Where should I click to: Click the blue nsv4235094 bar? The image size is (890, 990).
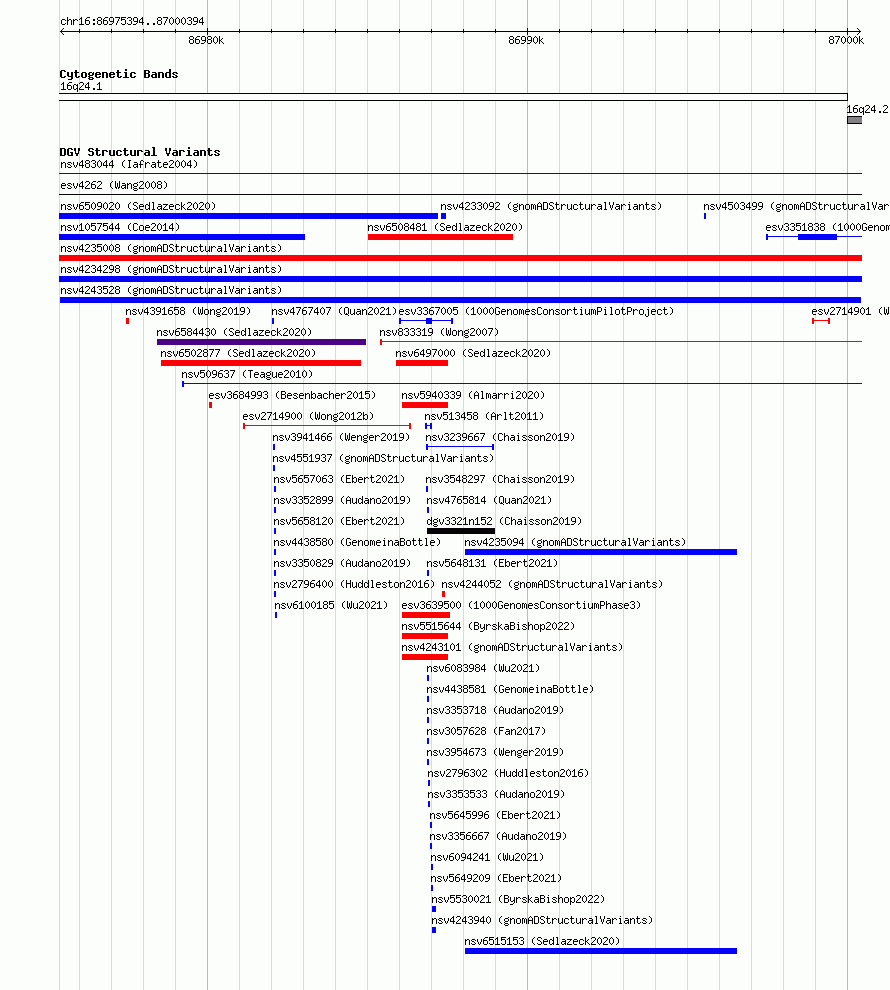pos(601,552)
